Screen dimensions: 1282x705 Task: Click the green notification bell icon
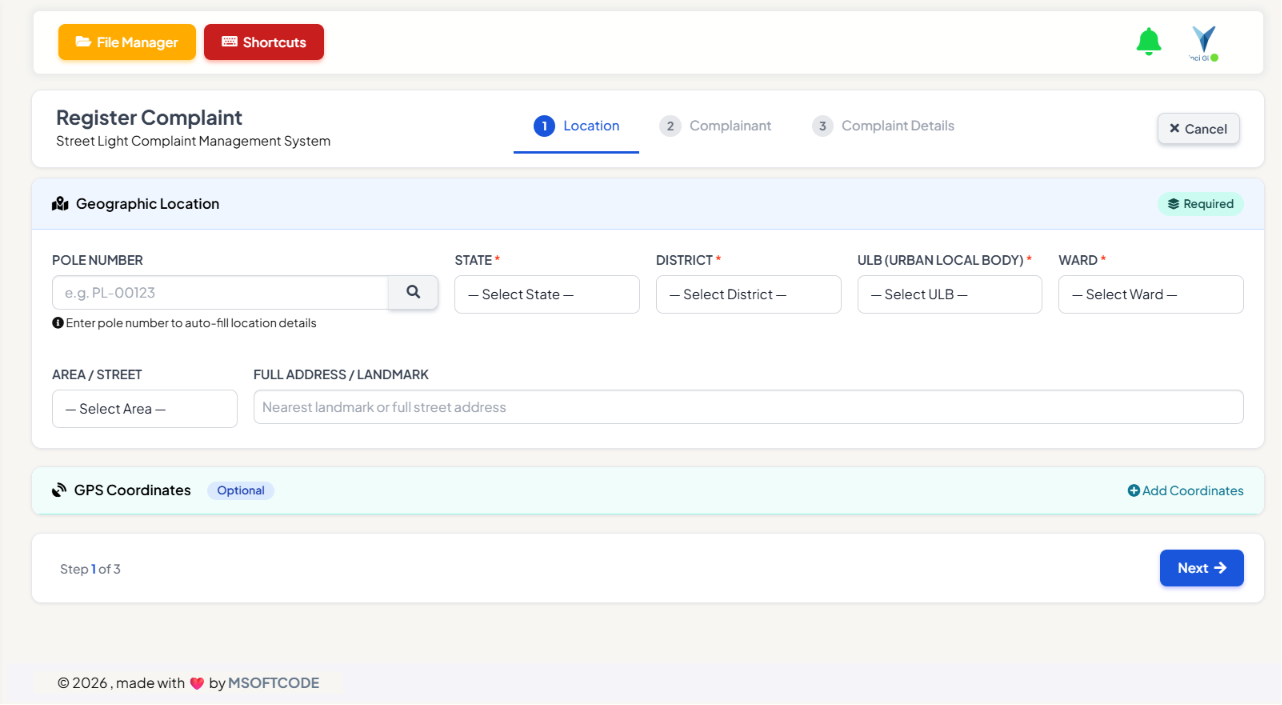pyautogui.click(x=1149, y=42)
